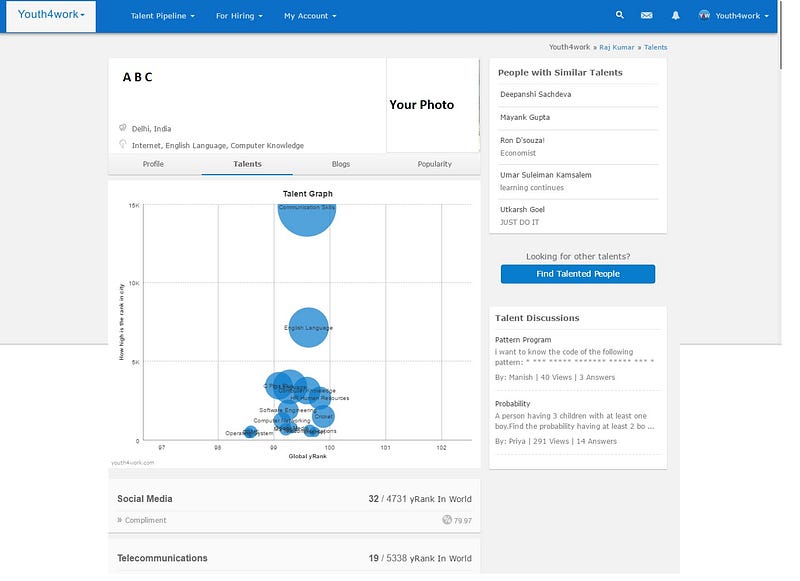This screenshot has width=800, height=581.
Task: Click the A B C profile name
Action: (137, 77)
